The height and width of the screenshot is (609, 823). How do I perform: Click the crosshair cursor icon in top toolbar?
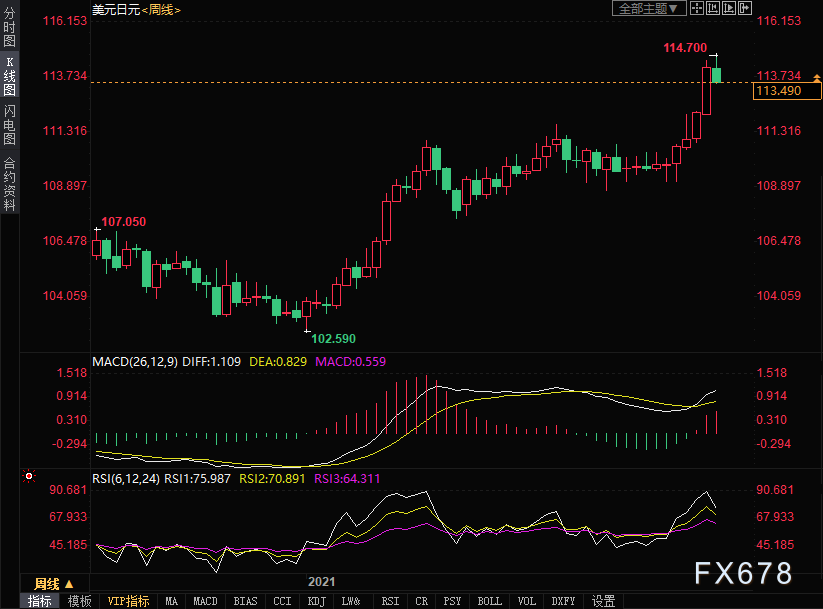697,8
